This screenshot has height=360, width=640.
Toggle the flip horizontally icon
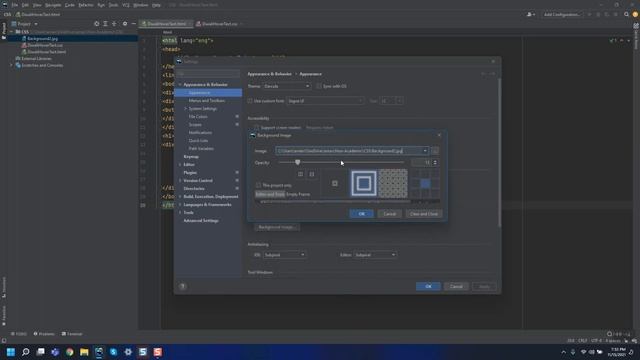coord(300,174)
